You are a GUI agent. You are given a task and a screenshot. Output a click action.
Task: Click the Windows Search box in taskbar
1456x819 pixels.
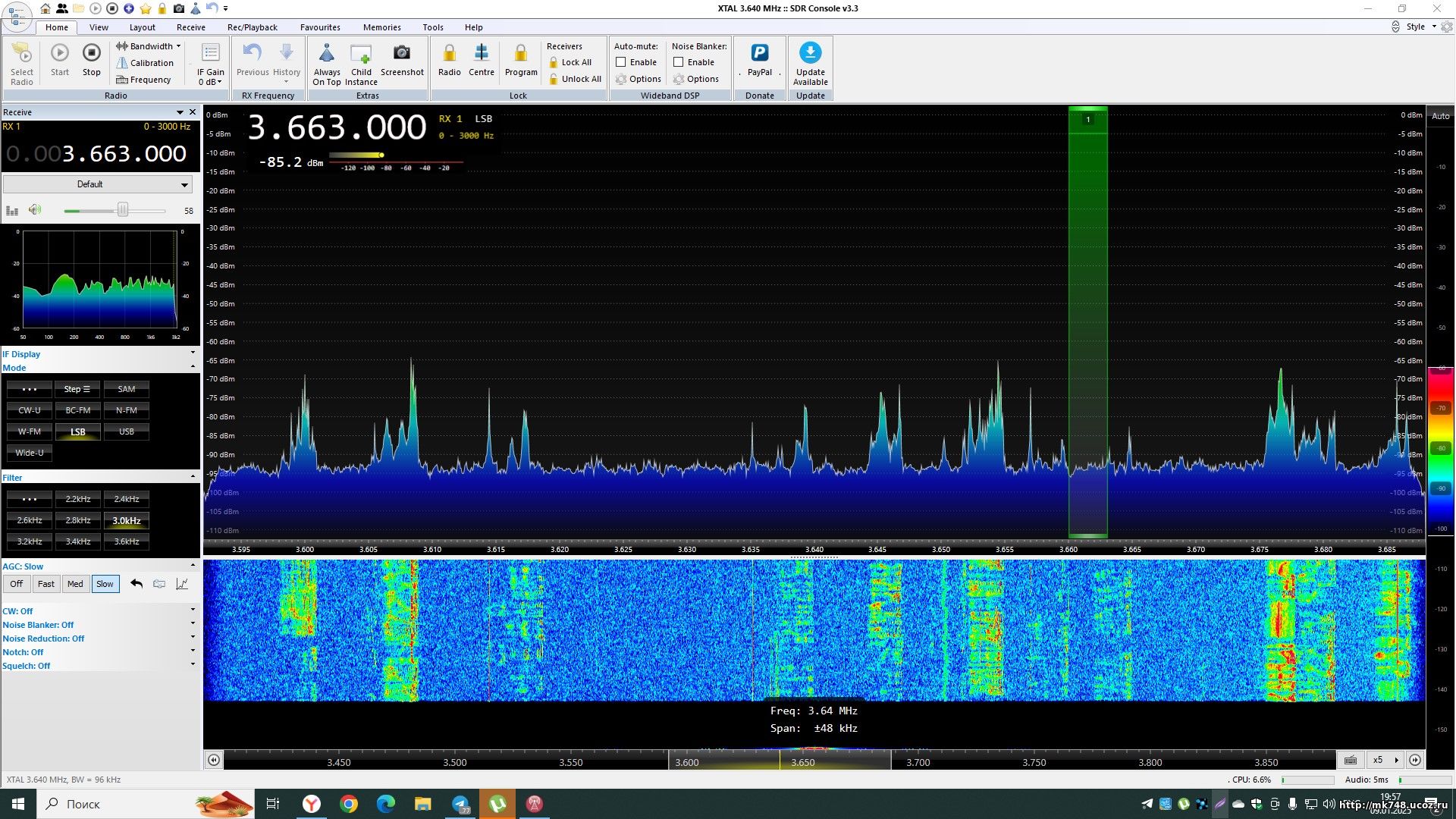114,804
